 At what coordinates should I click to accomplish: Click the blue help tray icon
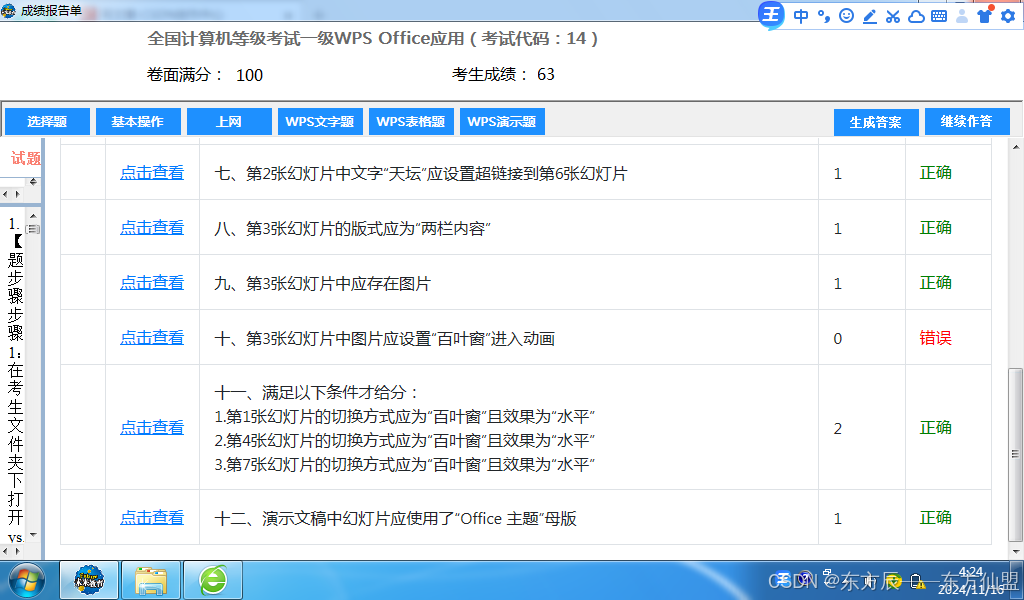pos(807,579)
